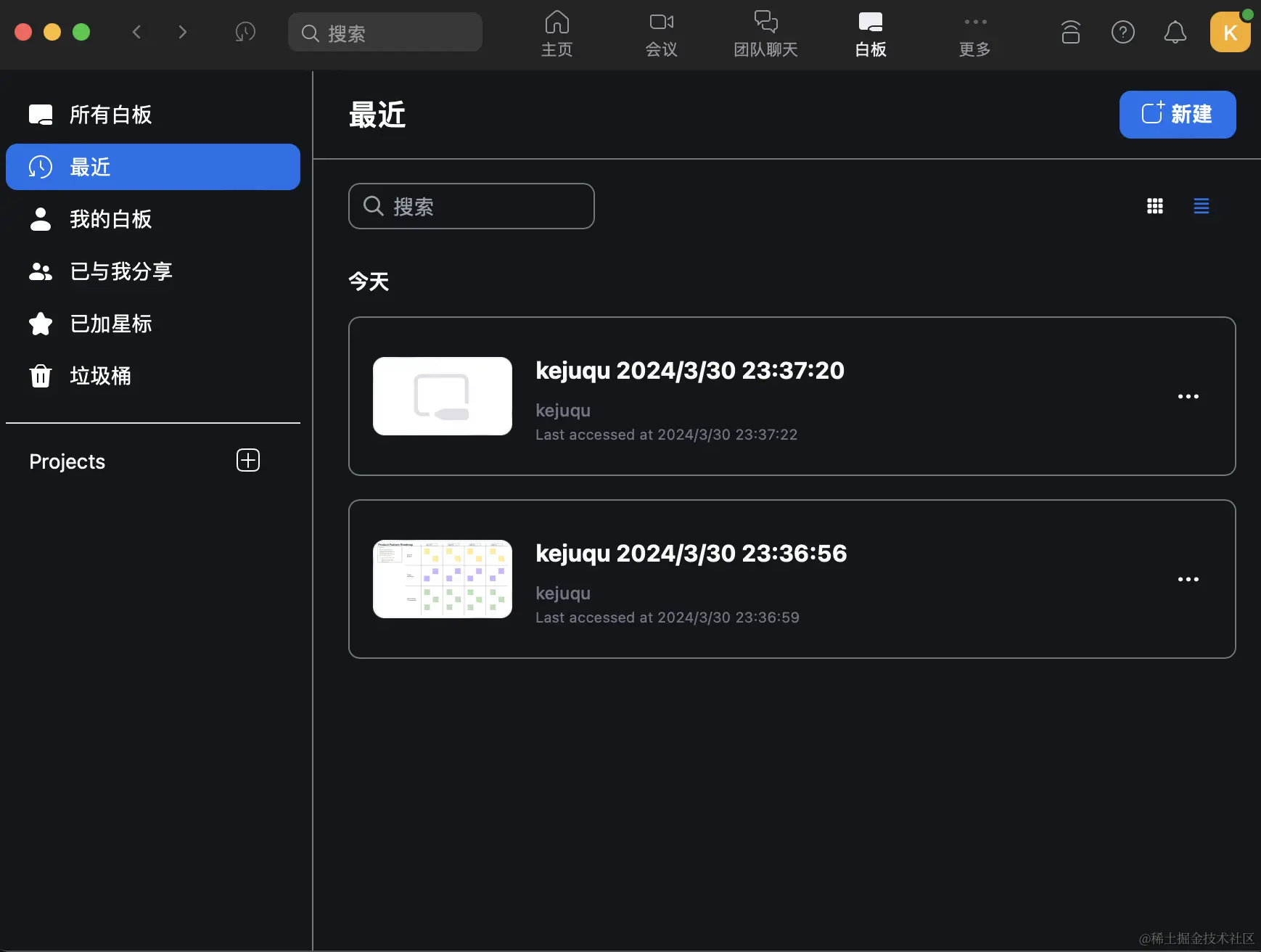Open the roadmap whiteboard thumbnail from 23:36:56

pos(443,579)
